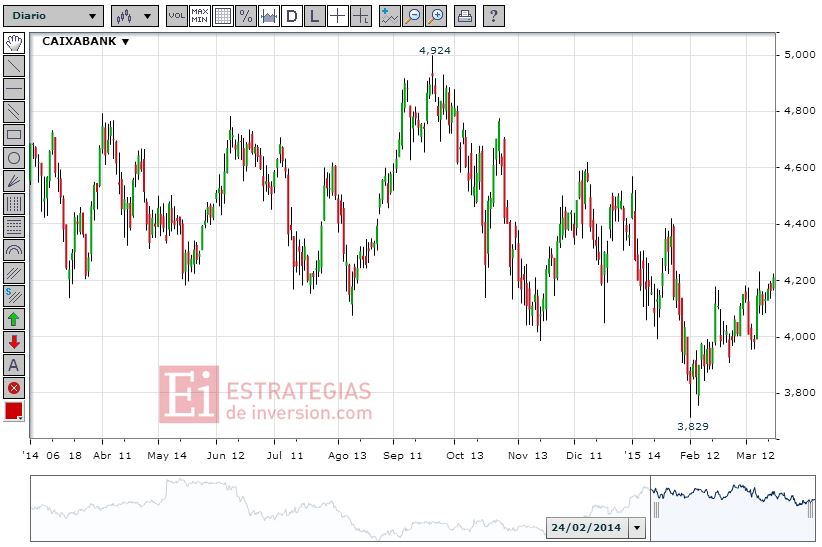
Task: Toggle the chart grid button
Action: click(223, 16)
